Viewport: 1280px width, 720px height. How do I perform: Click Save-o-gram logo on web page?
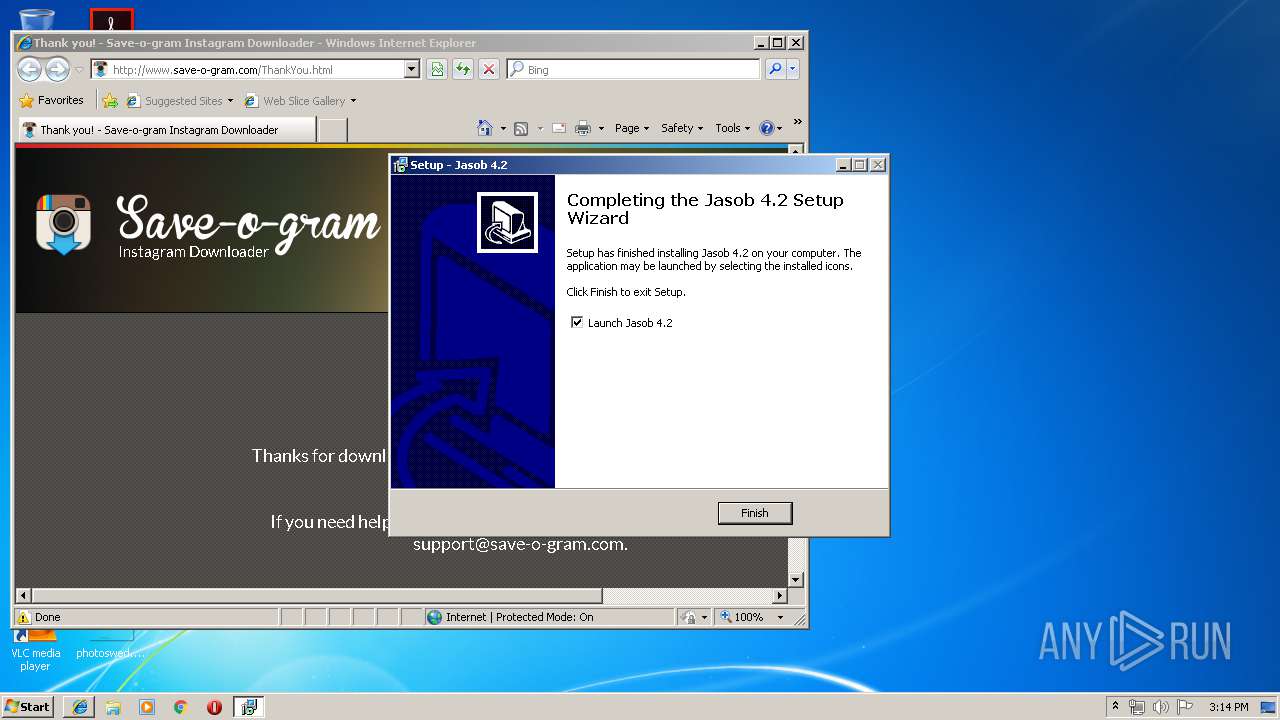point(208,225)
